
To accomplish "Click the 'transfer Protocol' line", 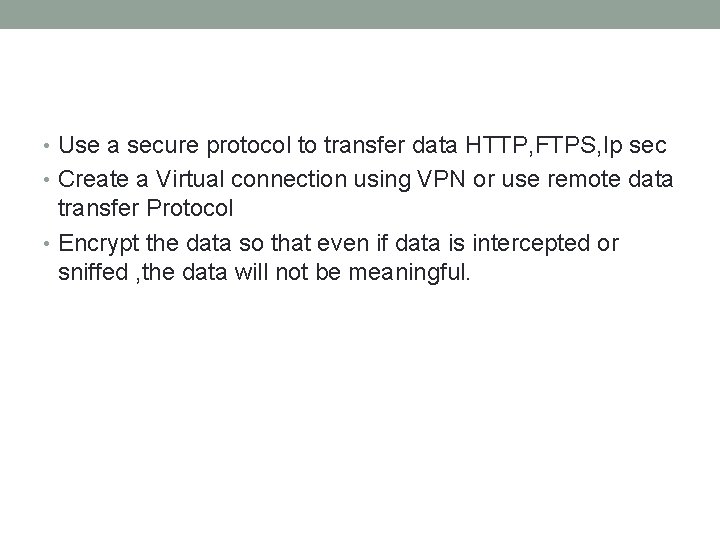I will pos(145,210).
